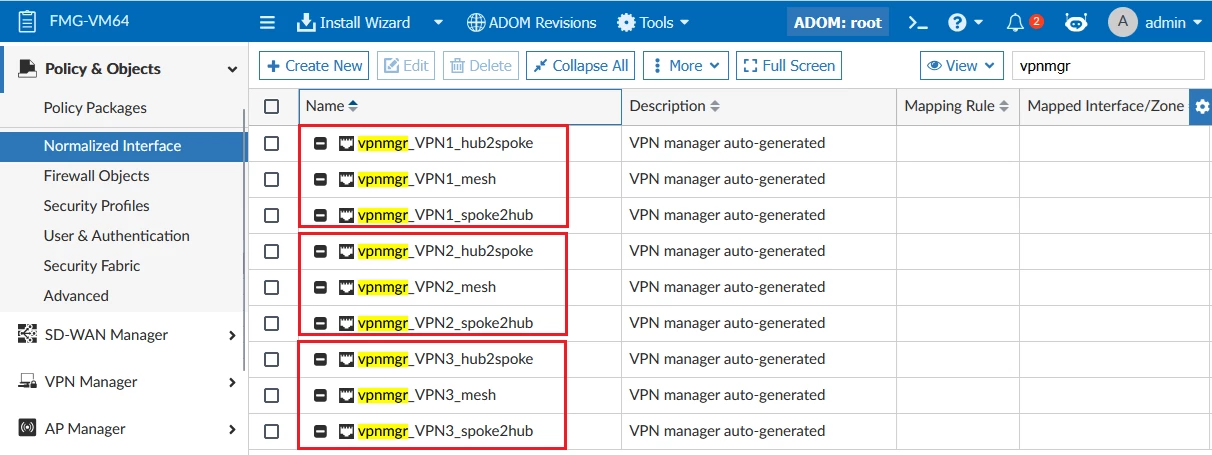Open the admin user dropdown

pyautogui.click(x=1174, y=22)
